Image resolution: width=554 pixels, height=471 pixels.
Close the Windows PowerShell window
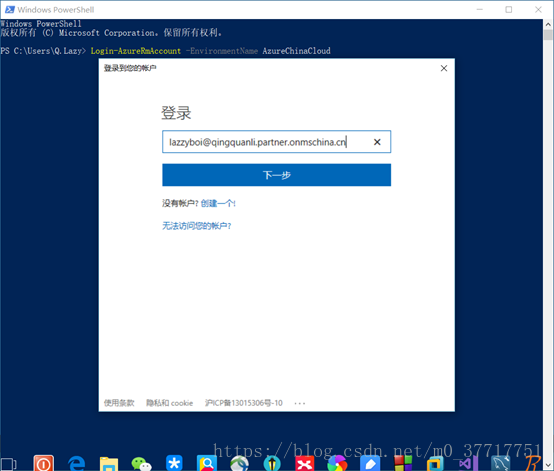[x=538, y=10]
